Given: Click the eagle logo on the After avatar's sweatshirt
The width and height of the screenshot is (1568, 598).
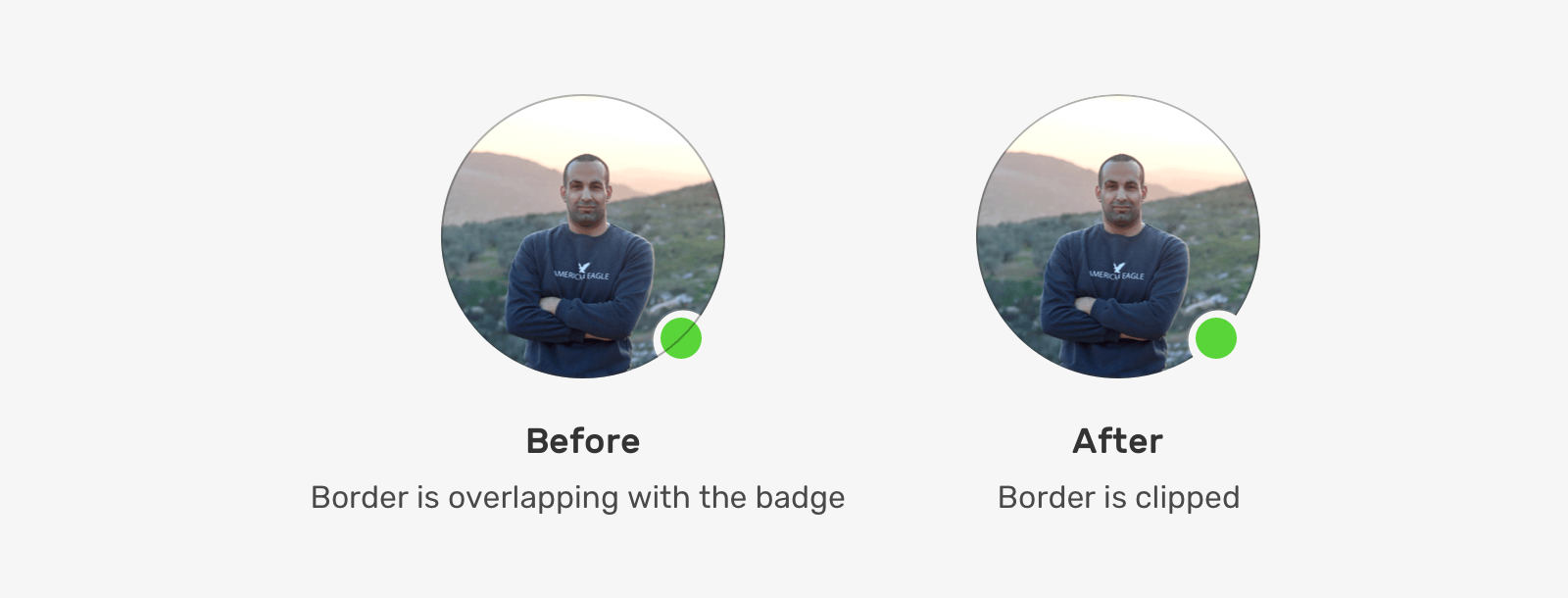Looking at the screenshot, I should tap(1119, 268).
